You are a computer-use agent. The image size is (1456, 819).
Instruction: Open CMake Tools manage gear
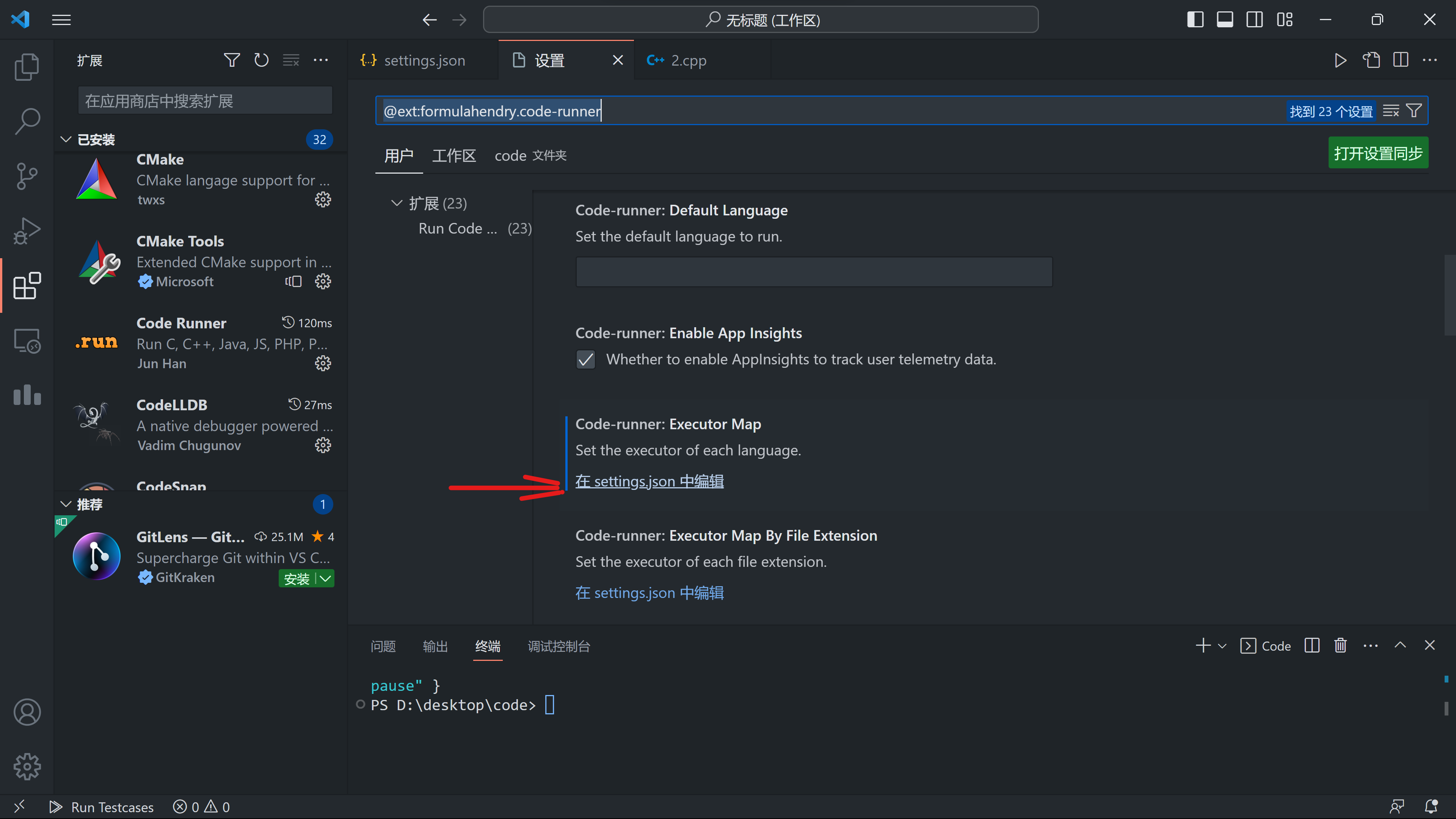click(323, 281)
